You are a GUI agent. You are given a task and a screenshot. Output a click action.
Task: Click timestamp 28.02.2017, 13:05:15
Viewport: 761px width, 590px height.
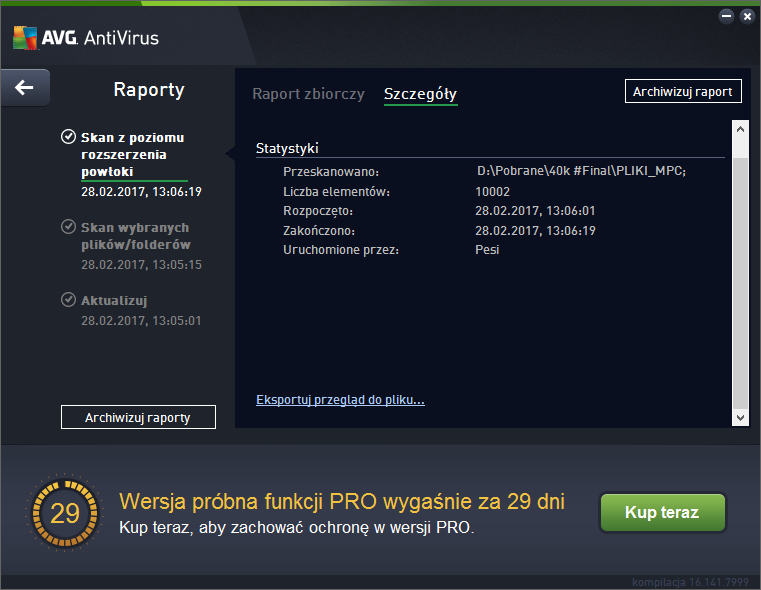tap(141, 264)
